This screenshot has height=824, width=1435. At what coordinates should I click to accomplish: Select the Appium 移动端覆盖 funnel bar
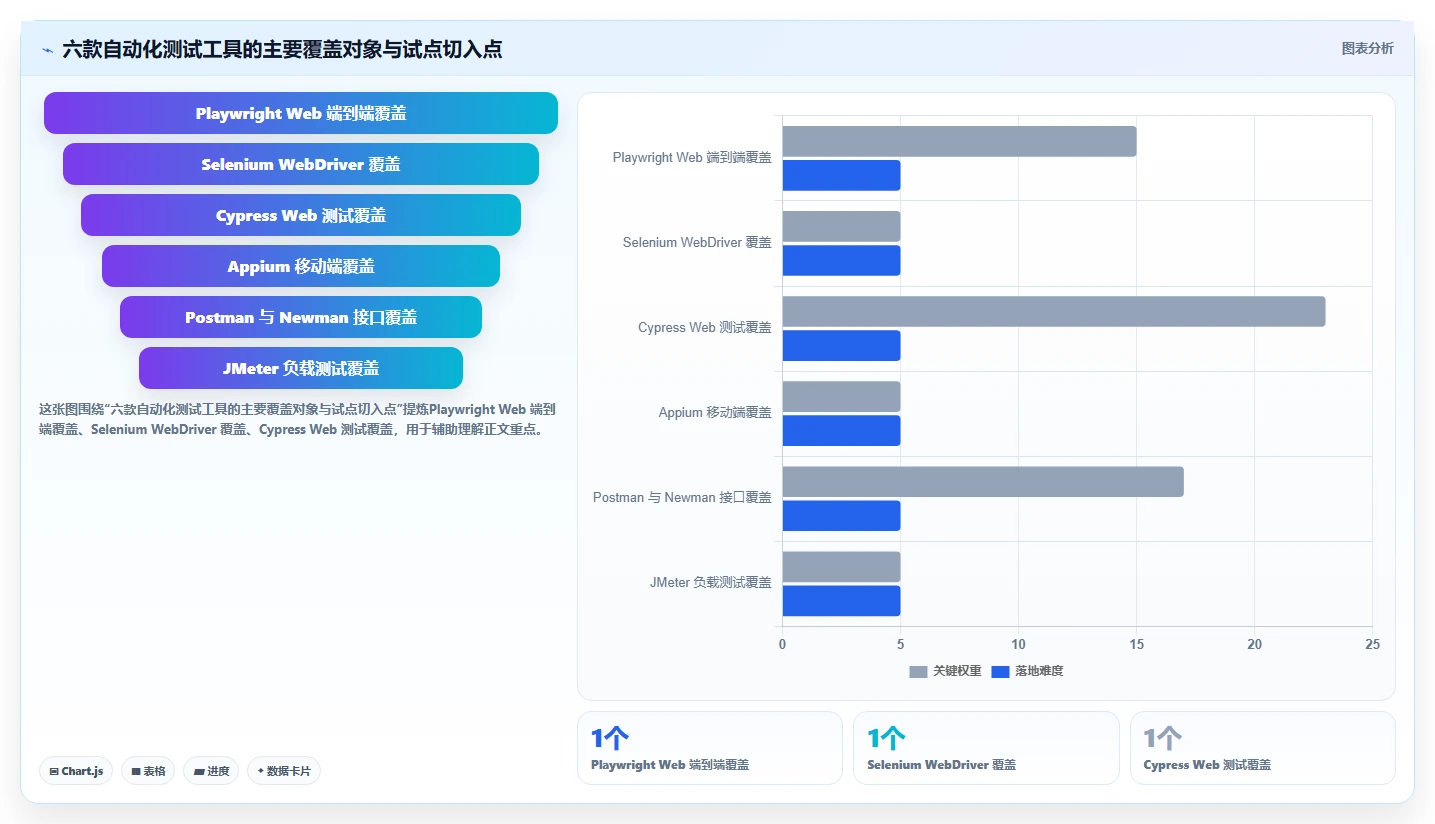tap(301, 266)
